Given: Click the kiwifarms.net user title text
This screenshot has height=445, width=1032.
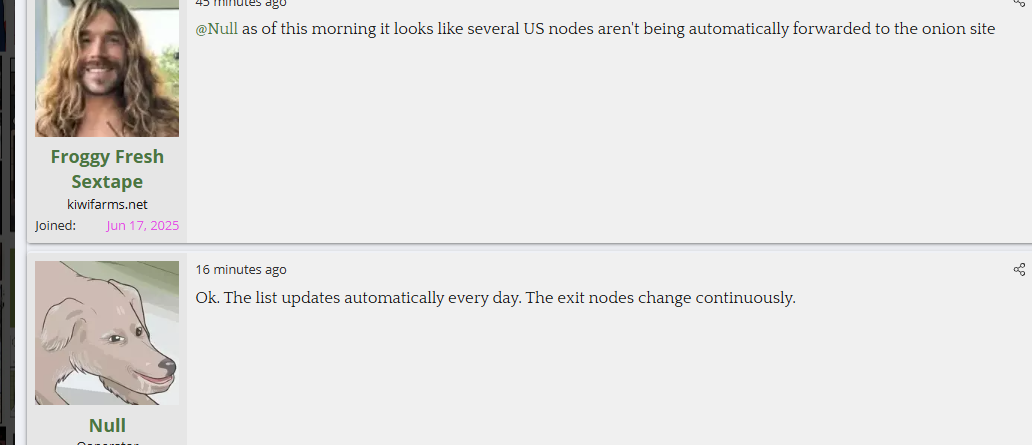Looking at the screenshot, I should click(x=107, y=204).
